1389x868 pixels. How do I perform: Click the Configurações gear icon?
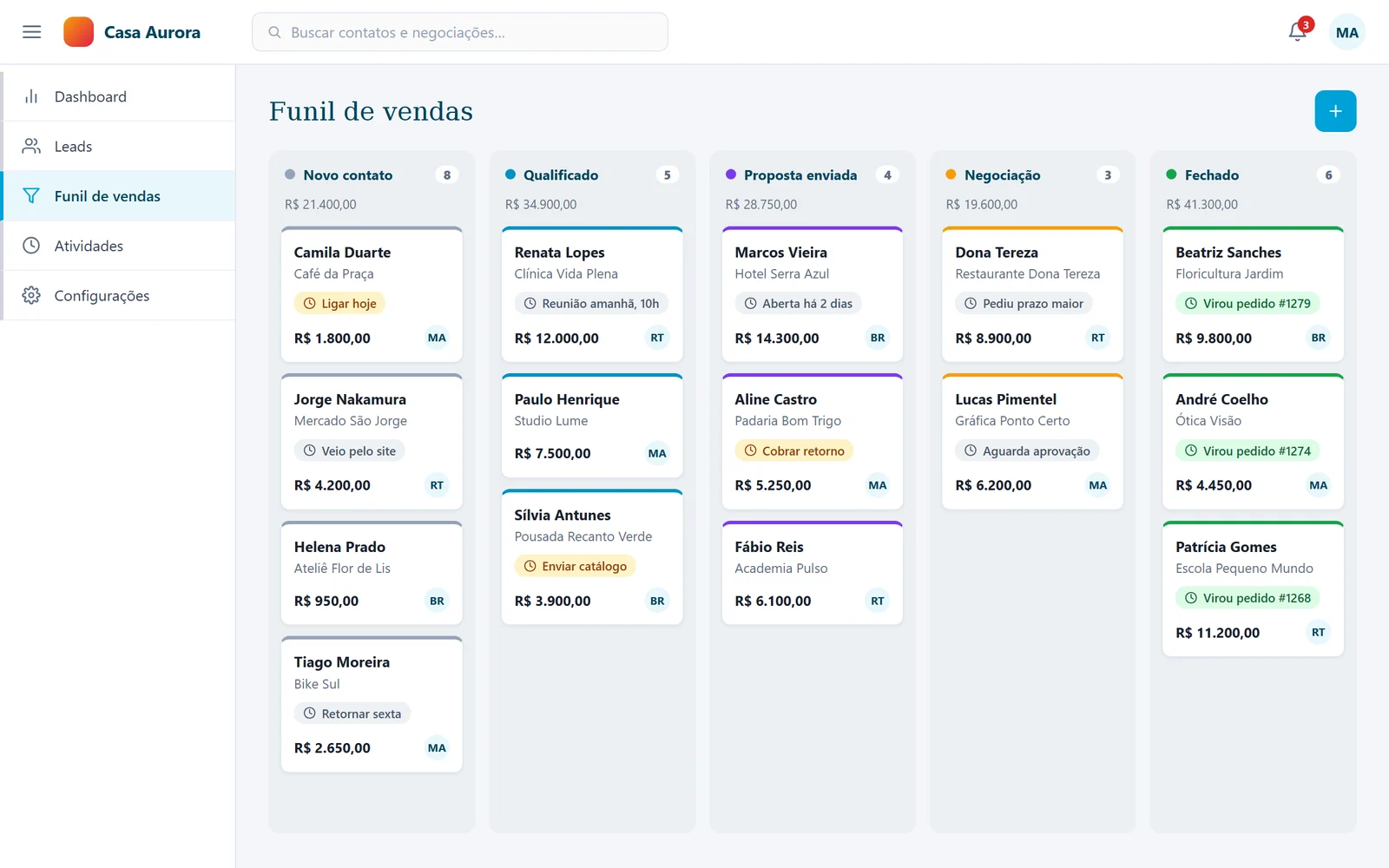click(31, 295)
